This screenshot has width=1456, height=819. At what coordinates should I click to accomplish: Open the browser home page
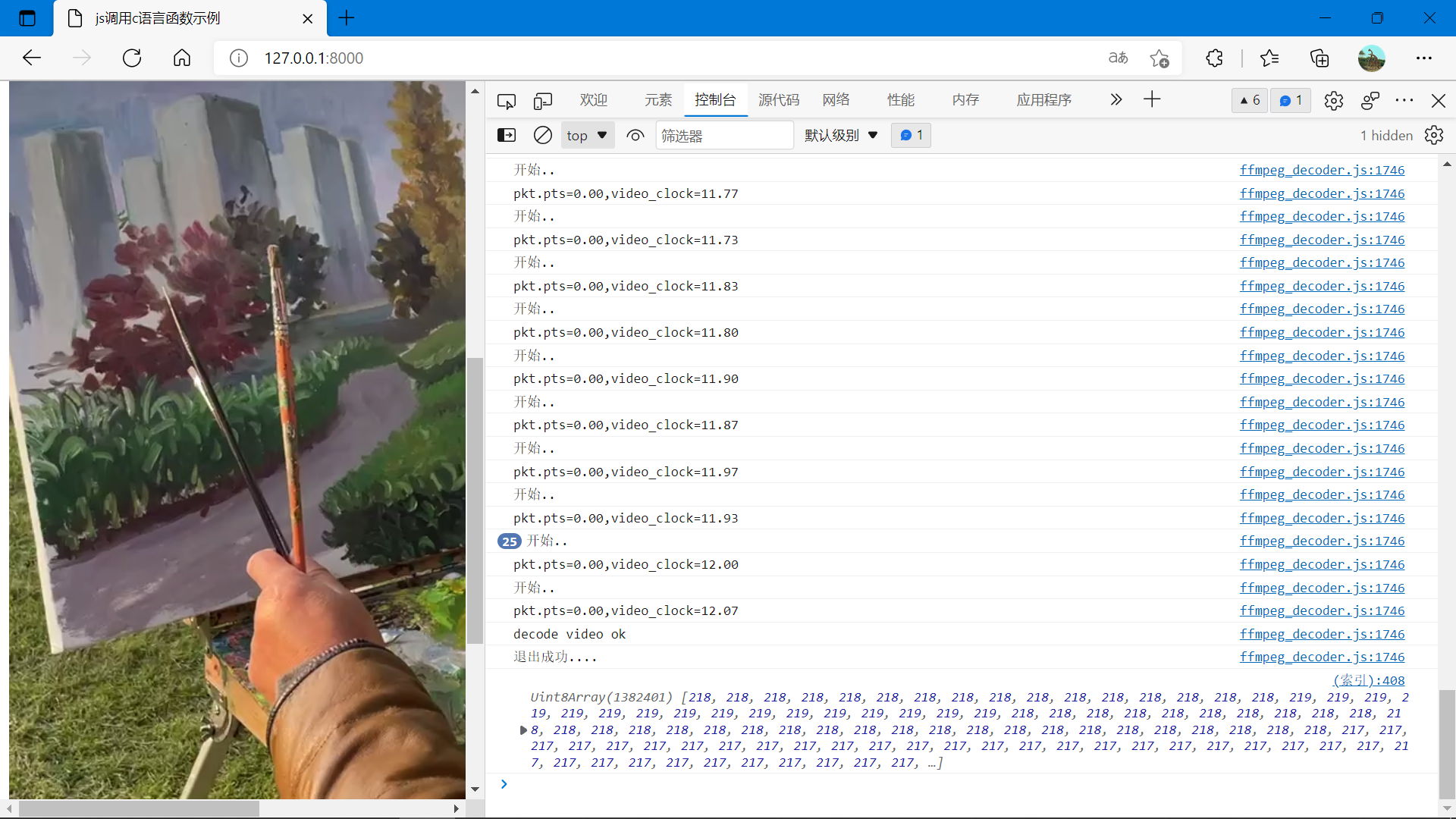[182, 58]
